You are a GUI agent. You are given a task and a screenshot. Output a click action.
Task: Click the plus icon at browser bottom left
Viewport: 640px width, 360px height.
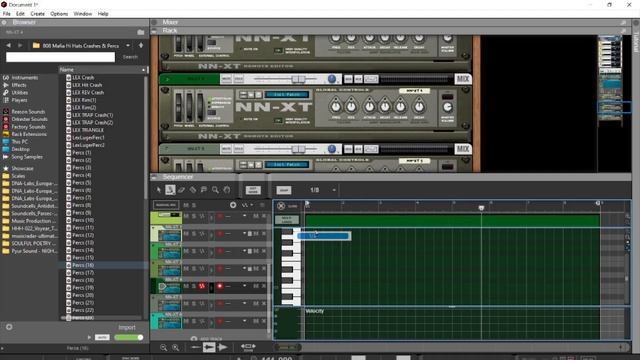click(9, 327)
